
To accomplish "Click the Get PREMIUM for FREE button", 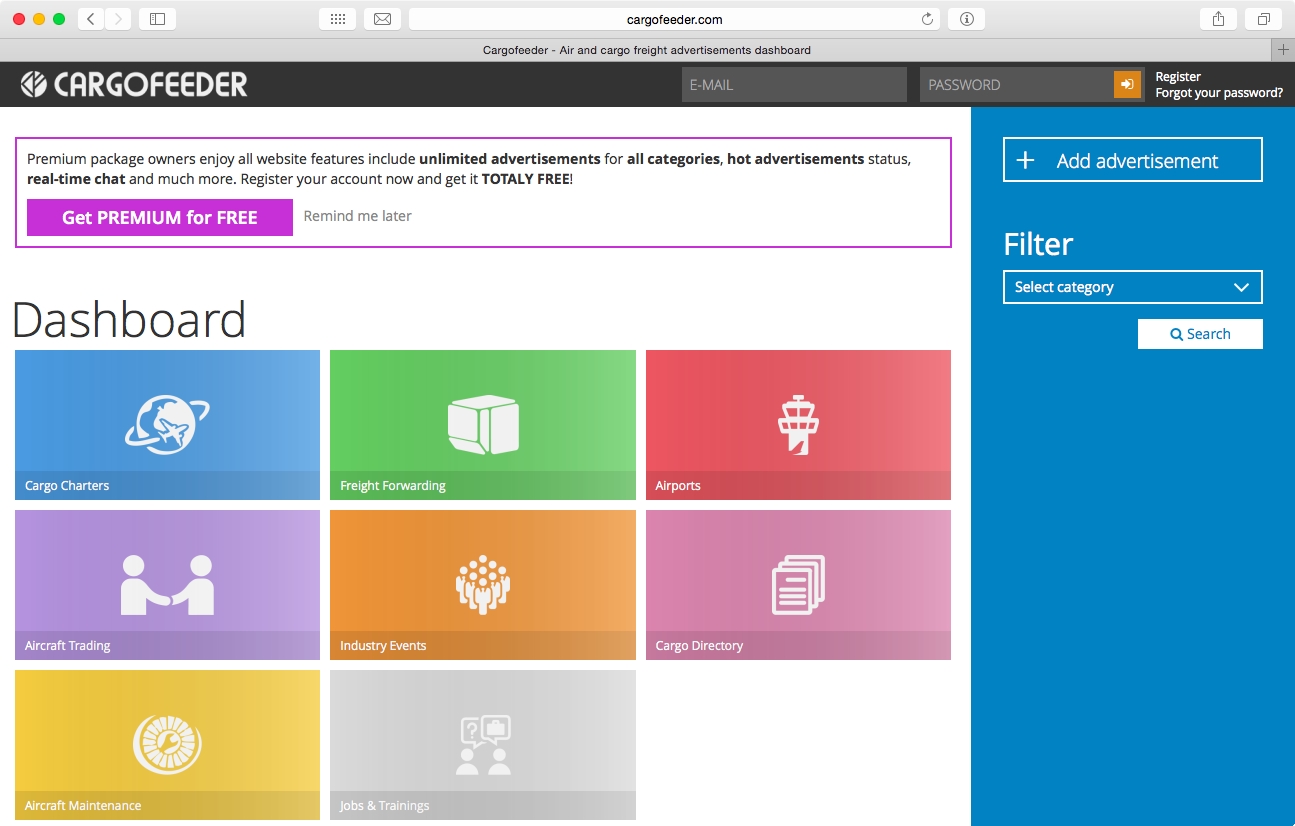I will point(160,217).
